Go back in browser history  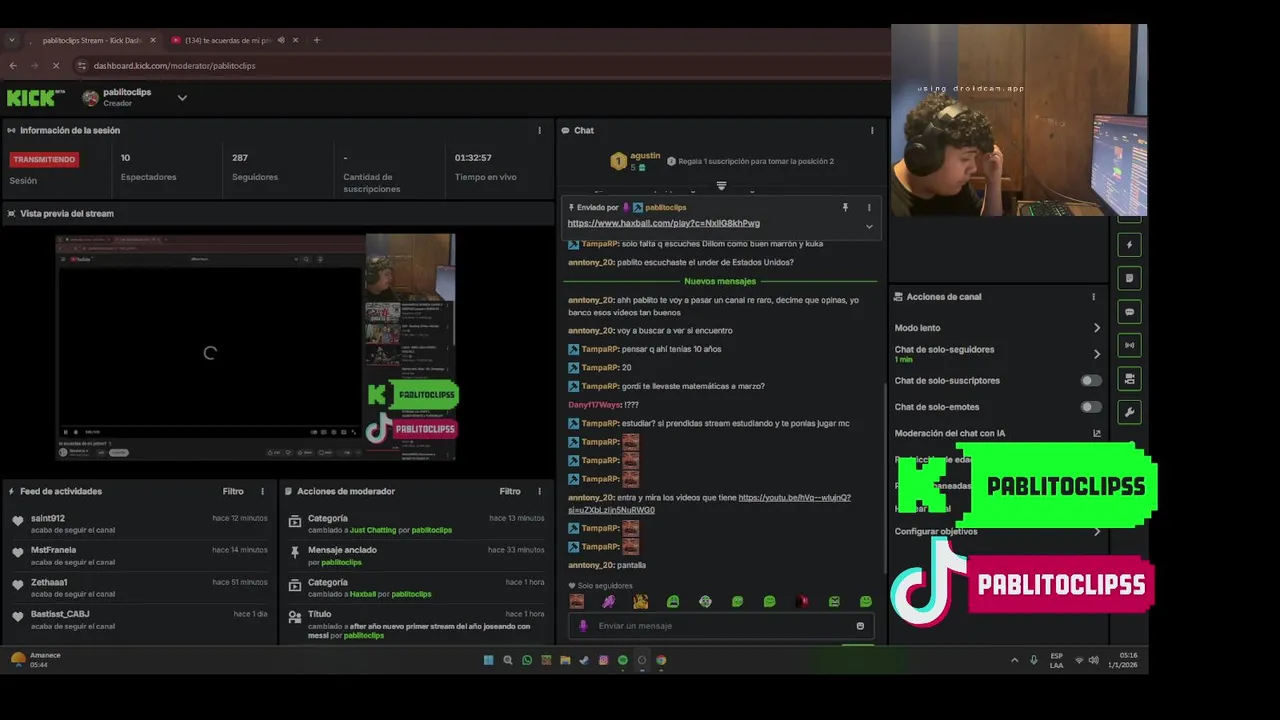(13, 66)
